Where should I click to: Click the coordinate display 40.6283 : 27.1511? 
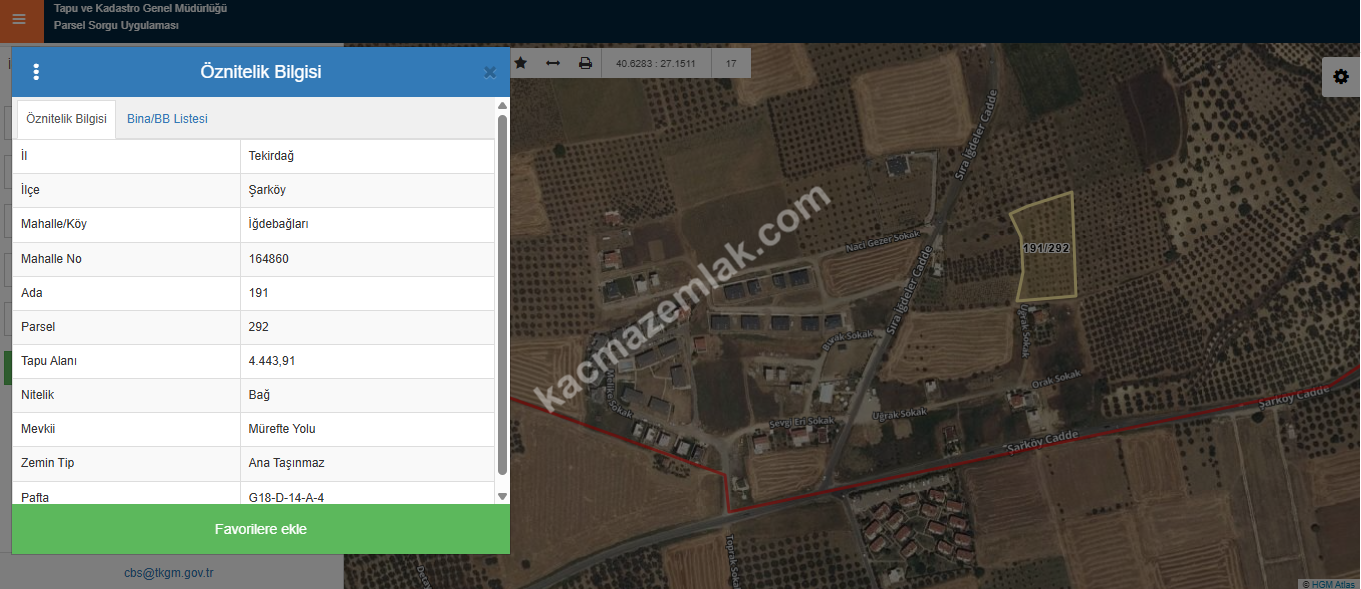[x=655, y=63]
